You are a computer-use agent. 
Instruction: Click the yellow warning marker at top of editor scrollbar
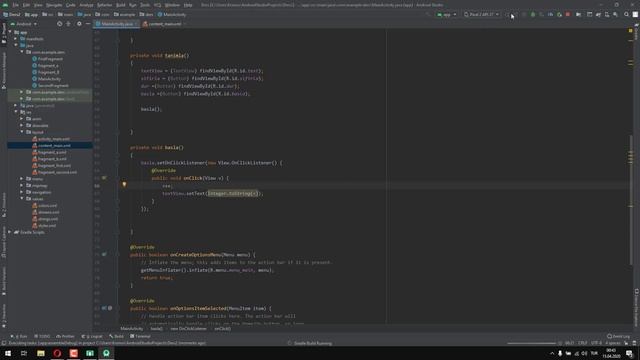pos(630,31)
